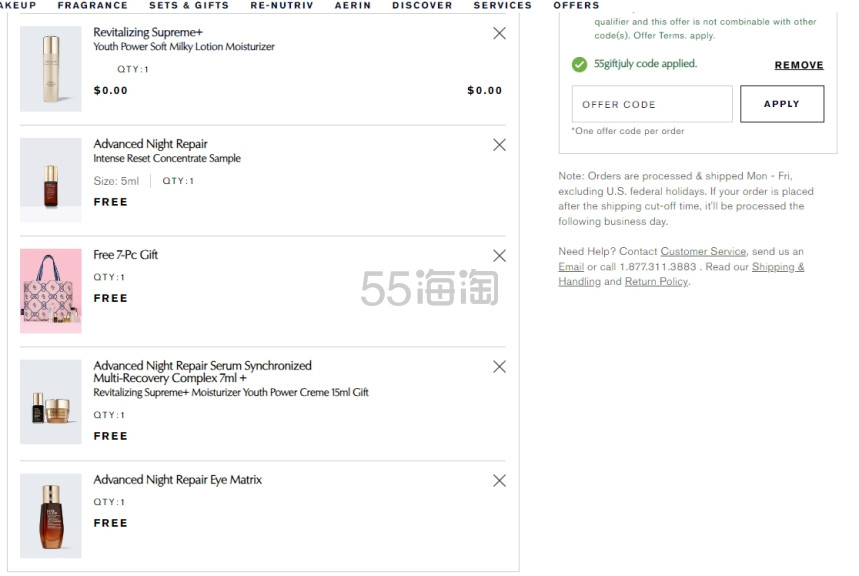Open the Sets & Gifts menu
The width and height of the screenshot is (859, 576).
(x=189, y=5)
